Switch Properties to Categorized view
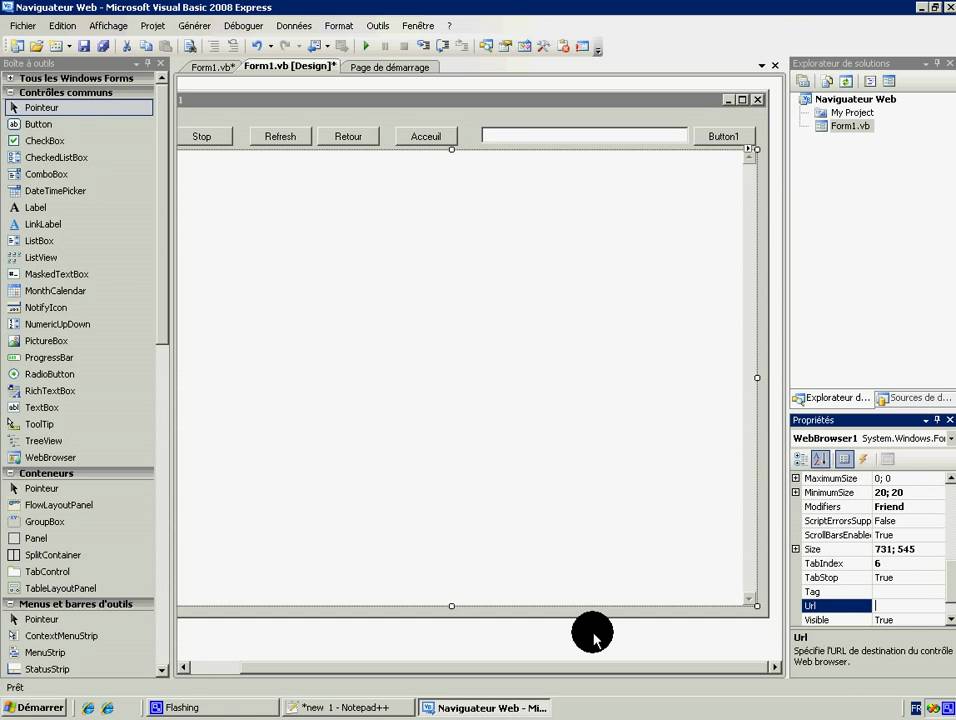 801,459
